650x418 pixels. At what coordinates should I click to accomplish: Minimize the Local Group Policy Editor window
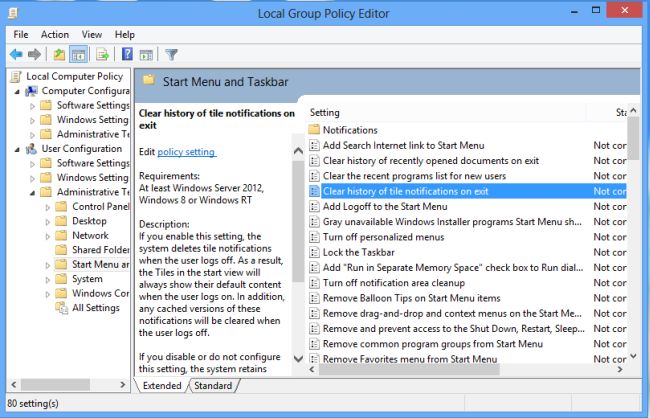coord(575,12)
